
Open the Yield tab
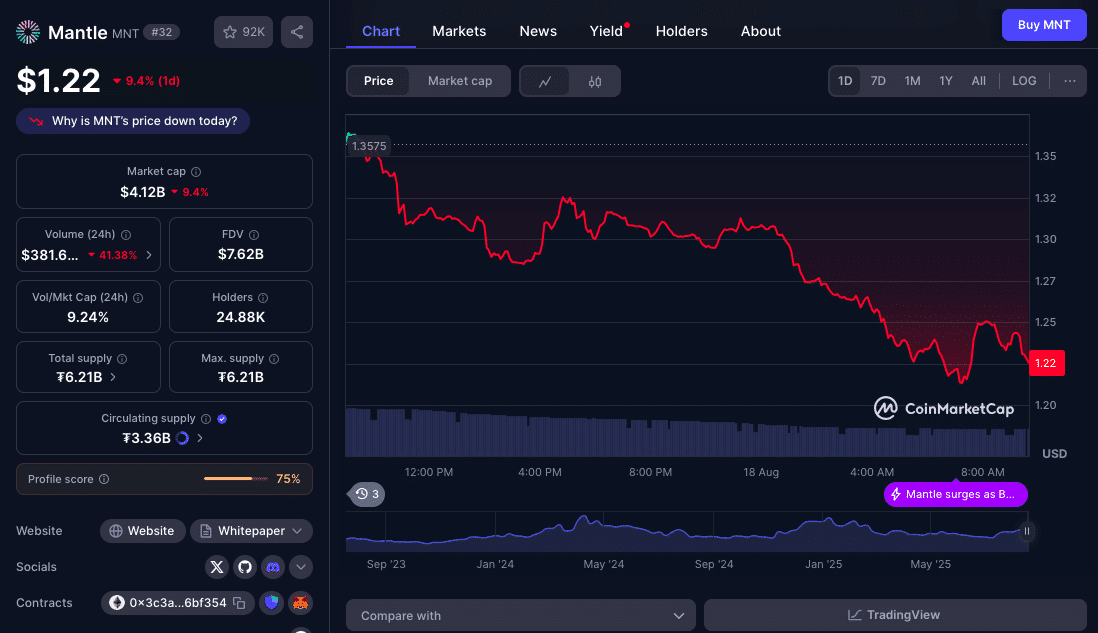point(606,32)
